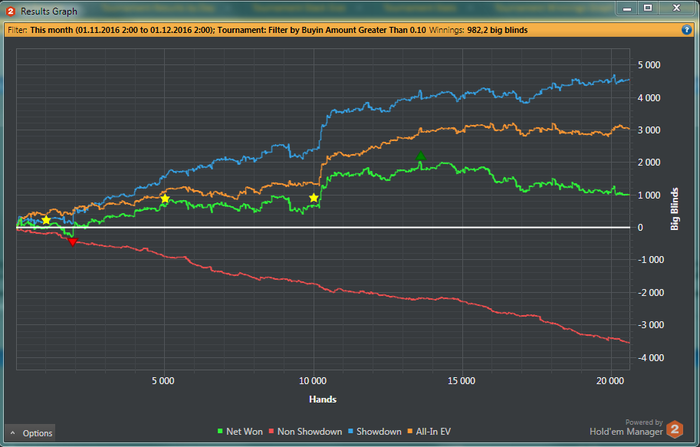Click the Winnings 982,2 big blinds text

coord(478,30)
